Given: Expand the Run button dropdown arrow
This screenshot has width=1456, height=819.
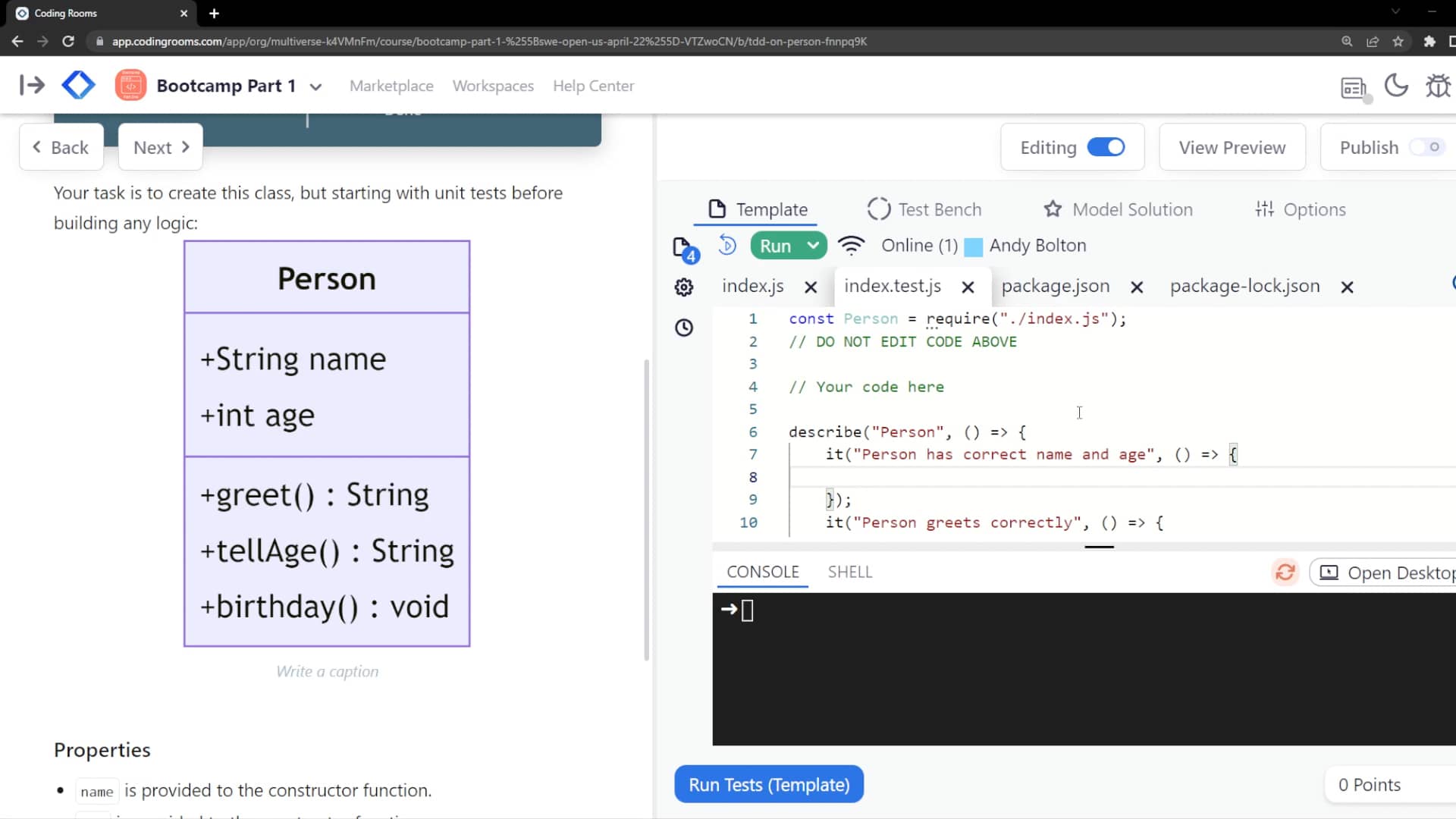Looking at the screenshot, I should (813, 245).
